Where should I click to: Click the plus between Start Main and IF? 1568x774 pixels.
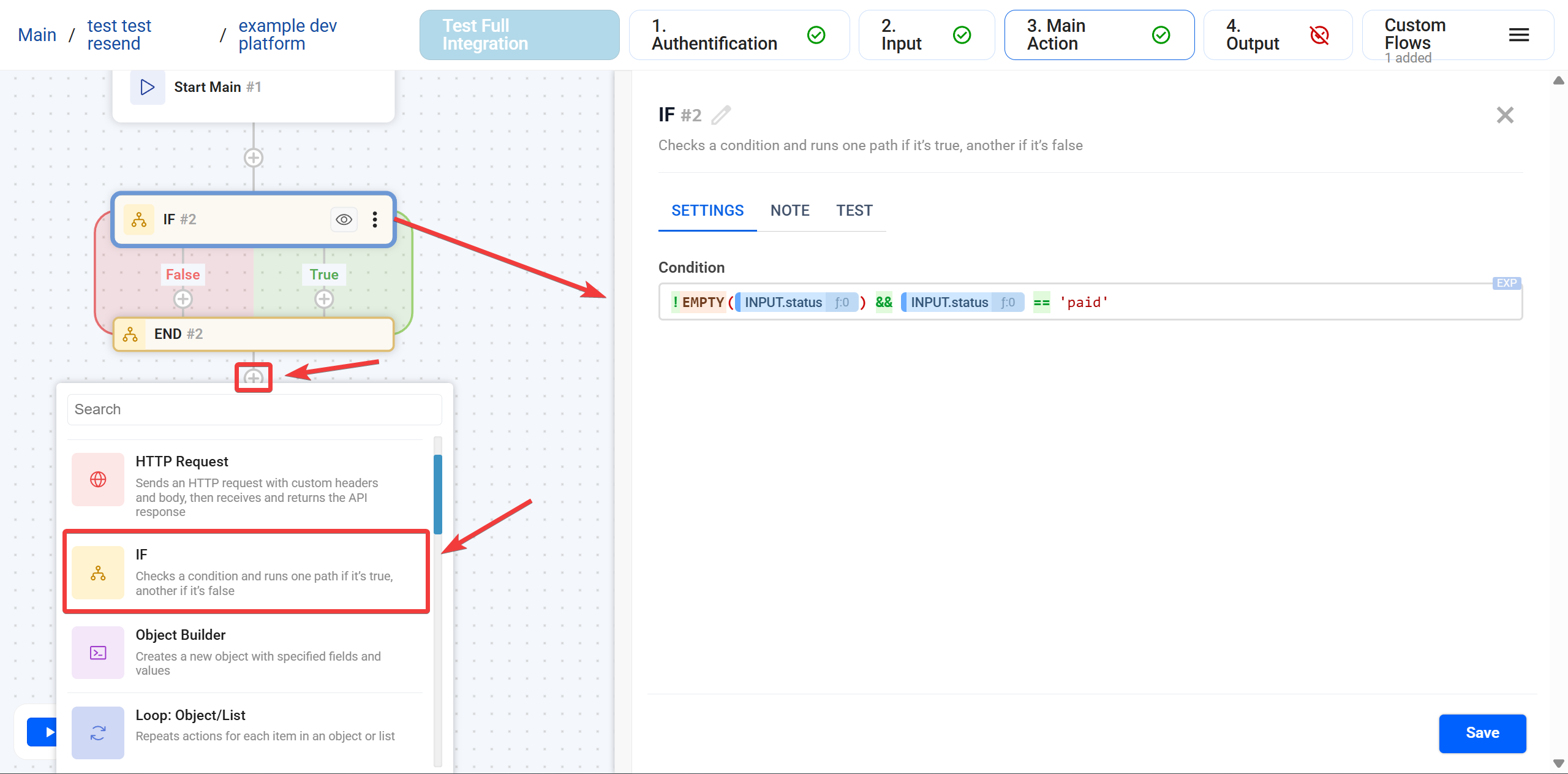tap(254, 158)
